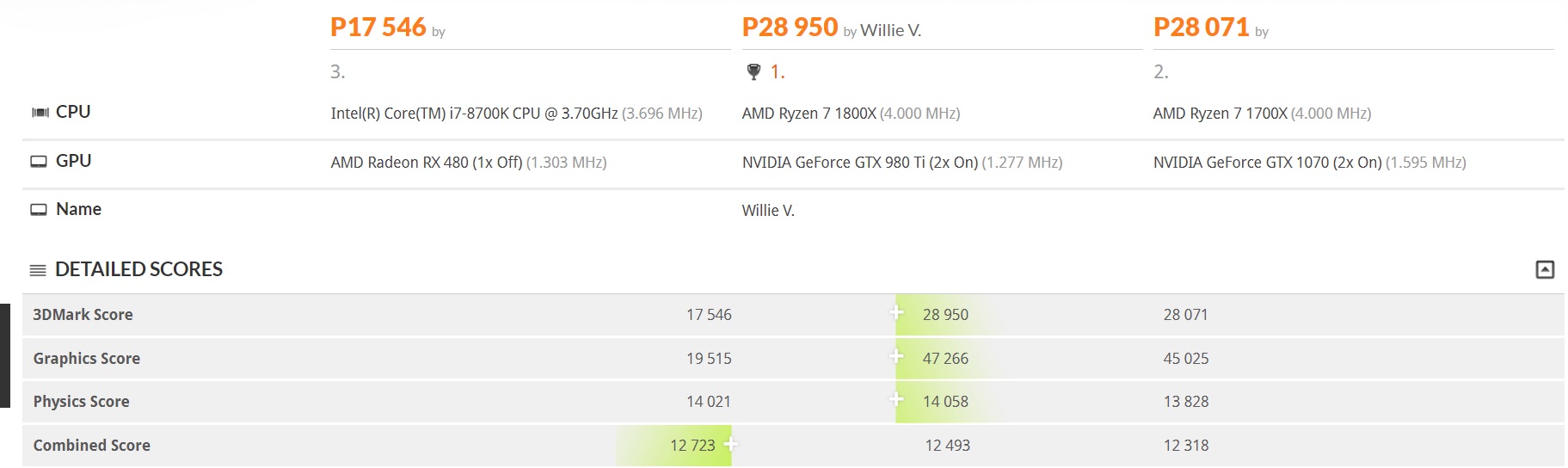Click the AMD Radeon RX 480 entry
This screenshot has height=468, width=1568.
tap(426, 163)
